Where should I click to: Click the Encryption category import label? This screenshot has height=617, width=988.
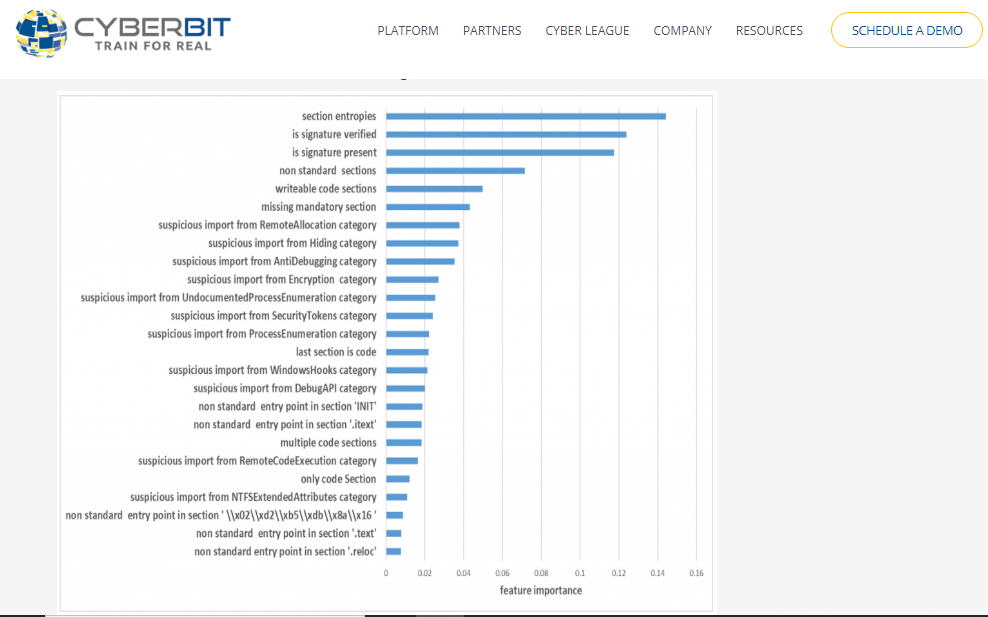282,279
